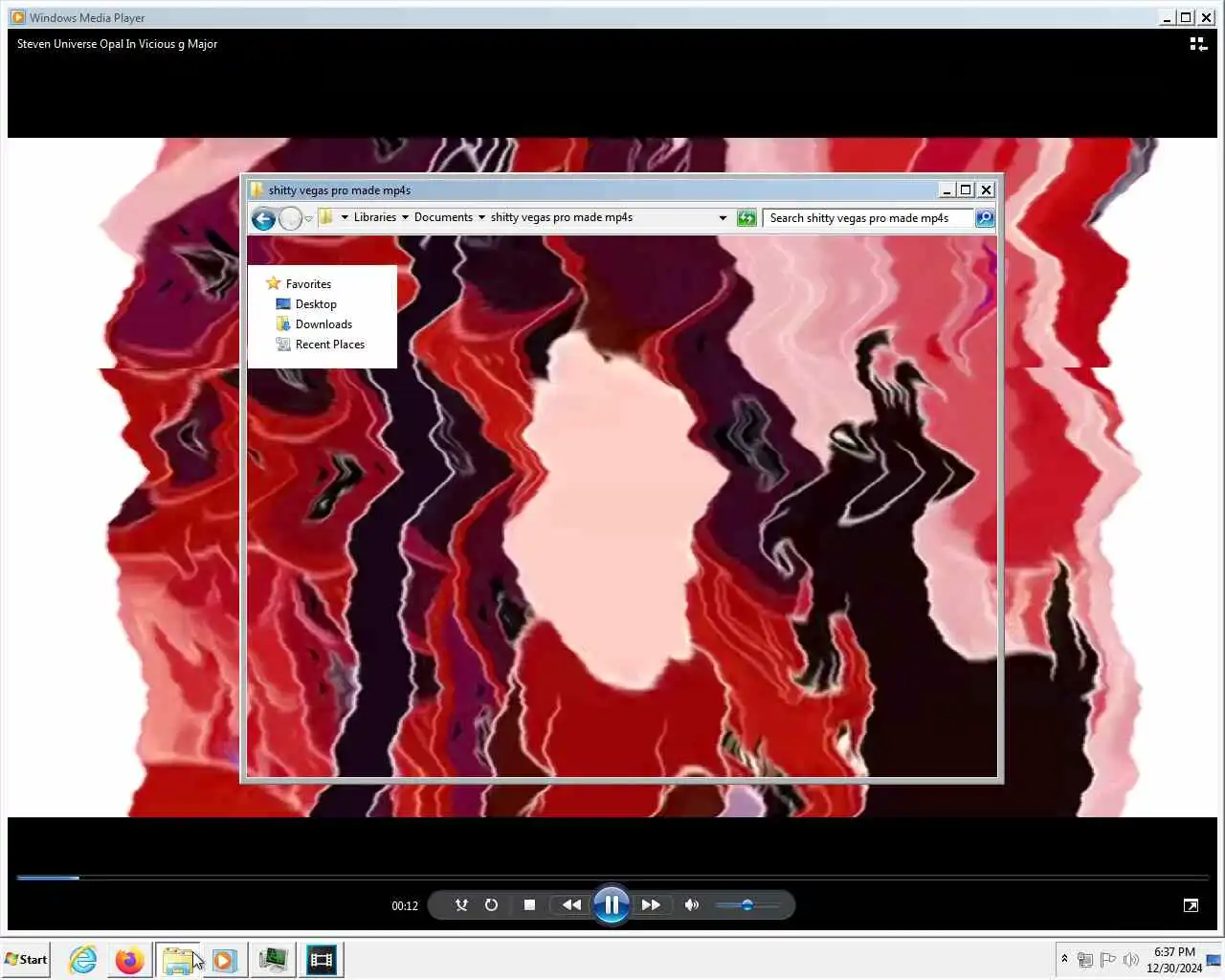The width and height of the screenshot is (1225, 980).
Task: Click the Show Desktop tray button
Action: click(x=1214, y=959)
